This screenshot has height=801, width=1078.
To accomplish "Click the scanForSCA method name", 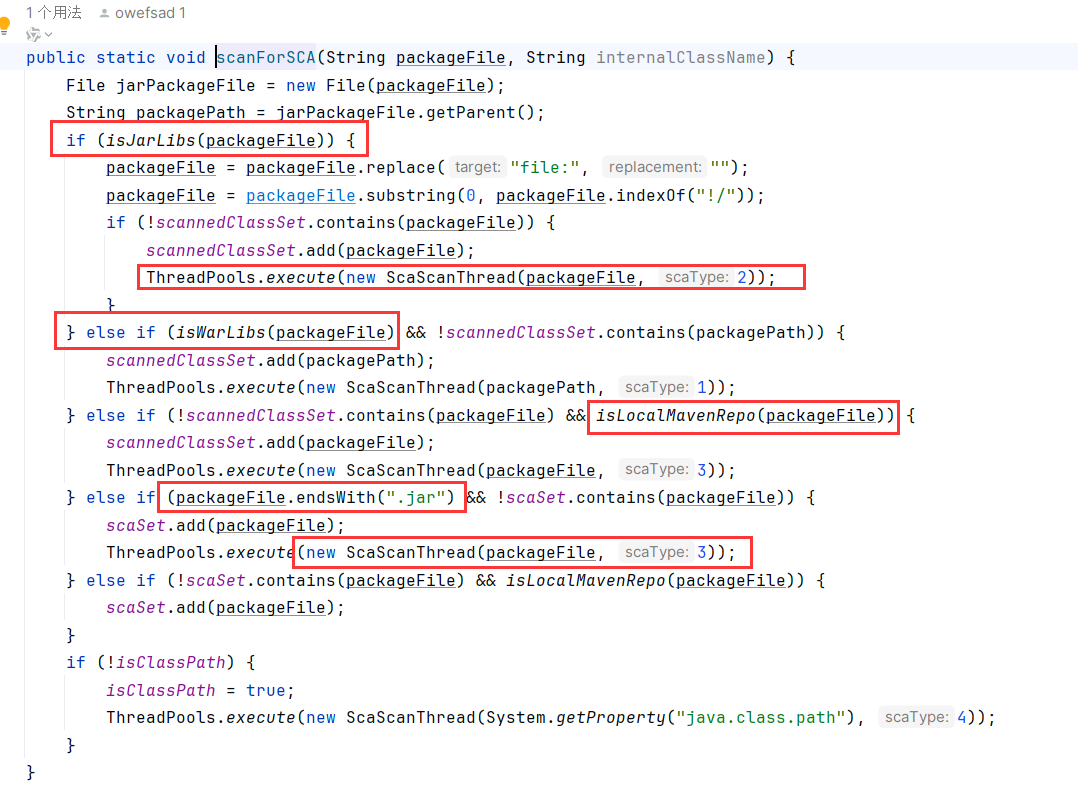I will coord(267,58).
